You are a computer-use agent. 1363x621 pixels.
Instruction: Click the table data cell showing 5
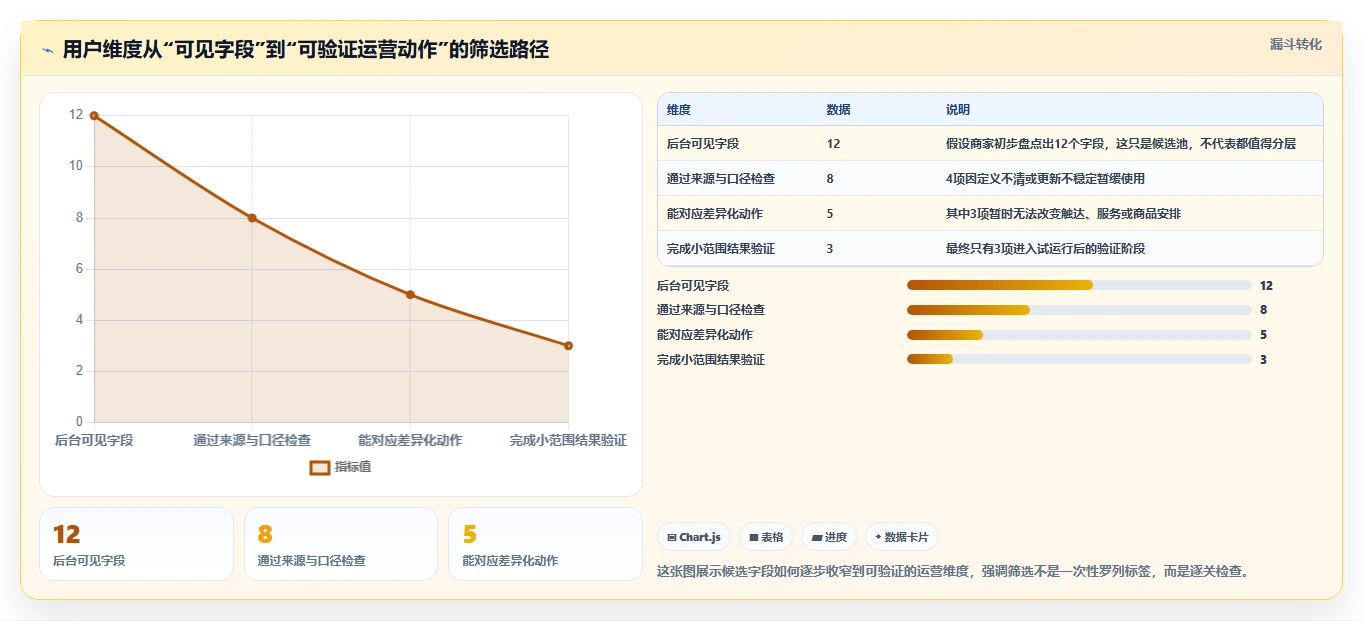click(830, 214)
